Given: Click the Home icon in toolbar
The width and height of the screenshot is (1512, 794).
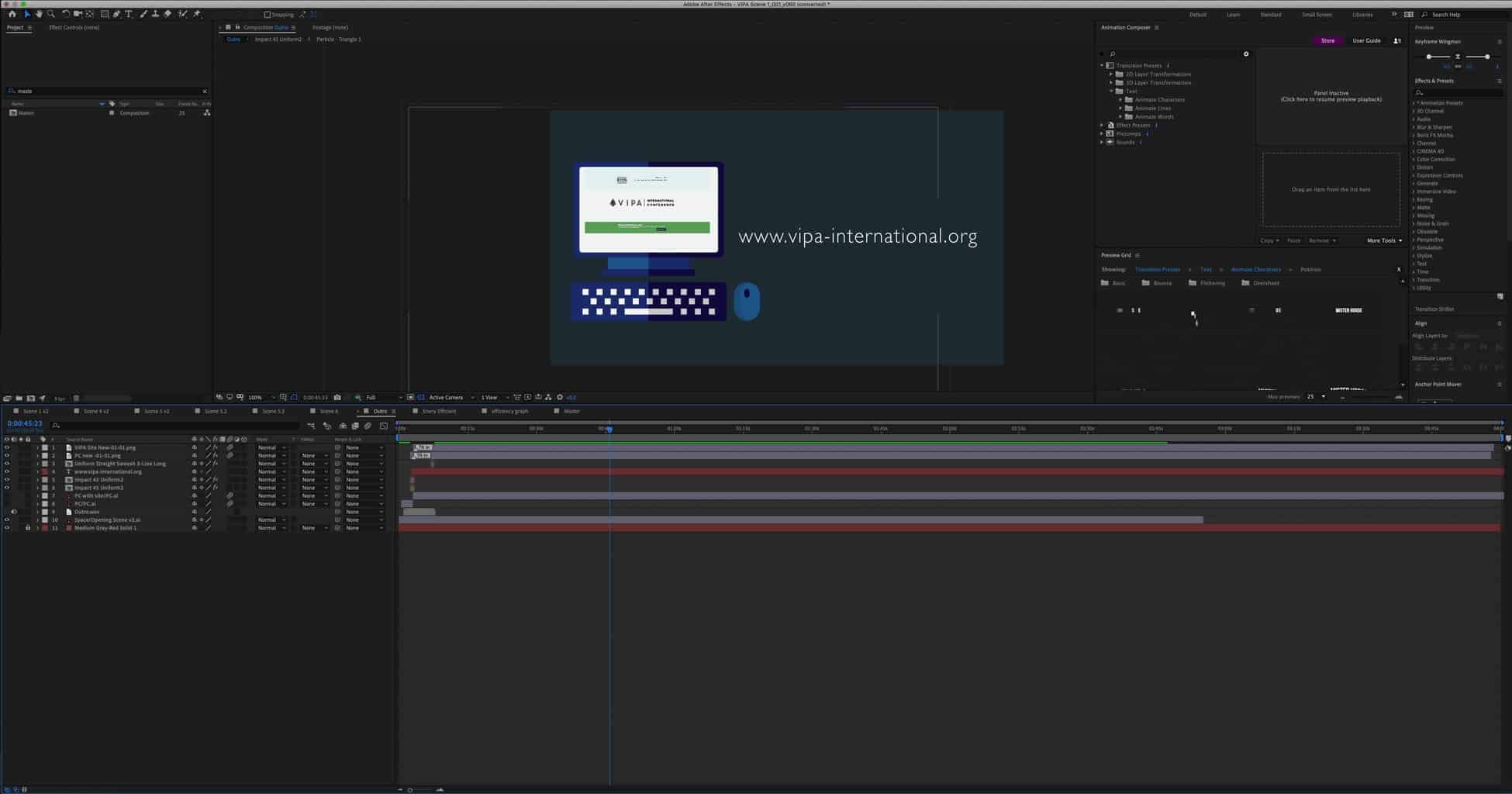Looking at the screenshot, I should [x=12, y=14].
